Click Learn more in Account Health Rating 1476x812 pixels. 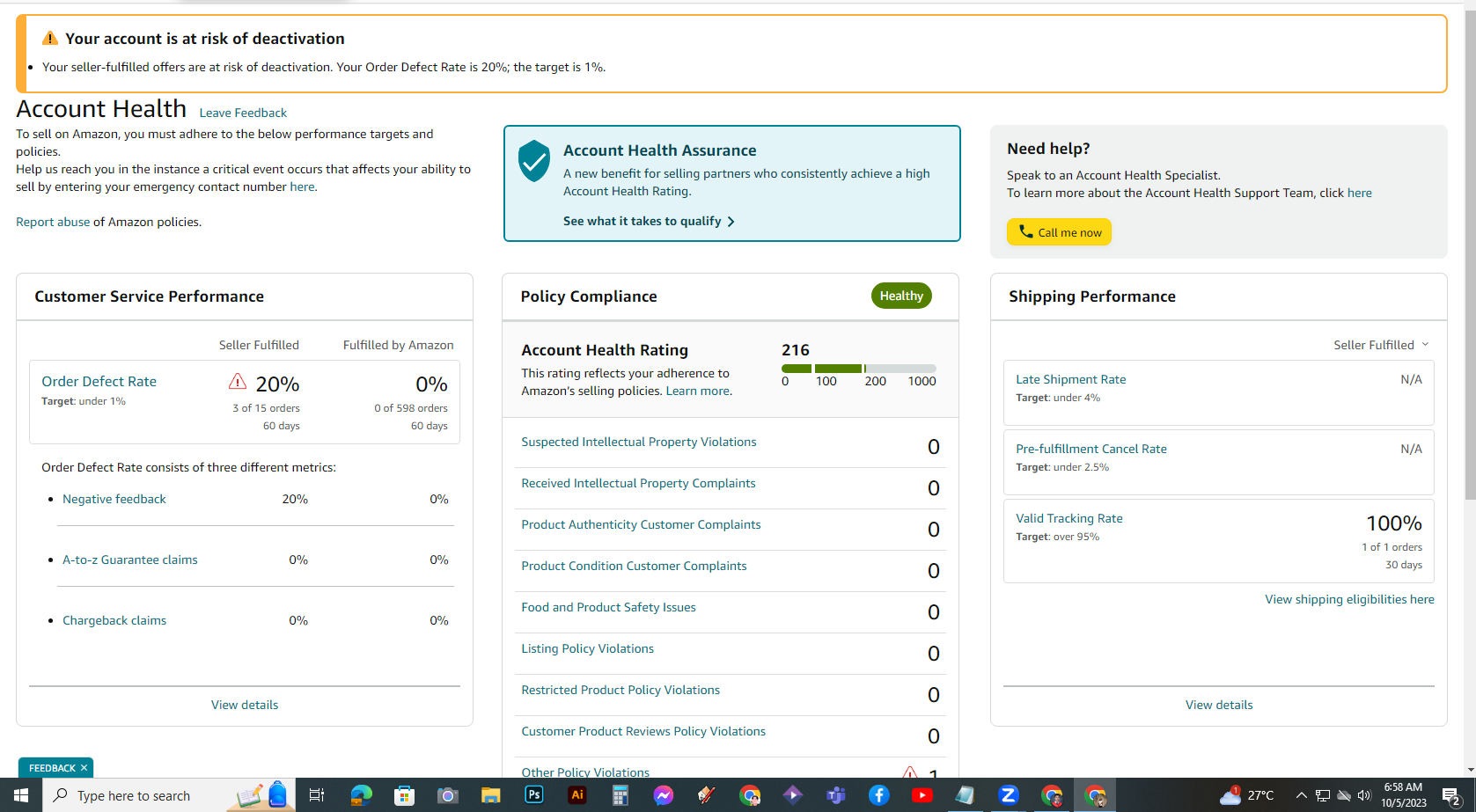point(697,391)
